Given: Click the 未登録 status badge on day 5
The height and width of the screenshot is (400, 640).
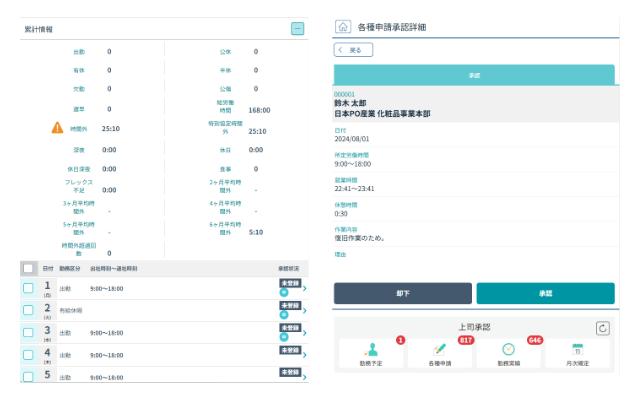Looking at the screenshot, I should point(290,372).
